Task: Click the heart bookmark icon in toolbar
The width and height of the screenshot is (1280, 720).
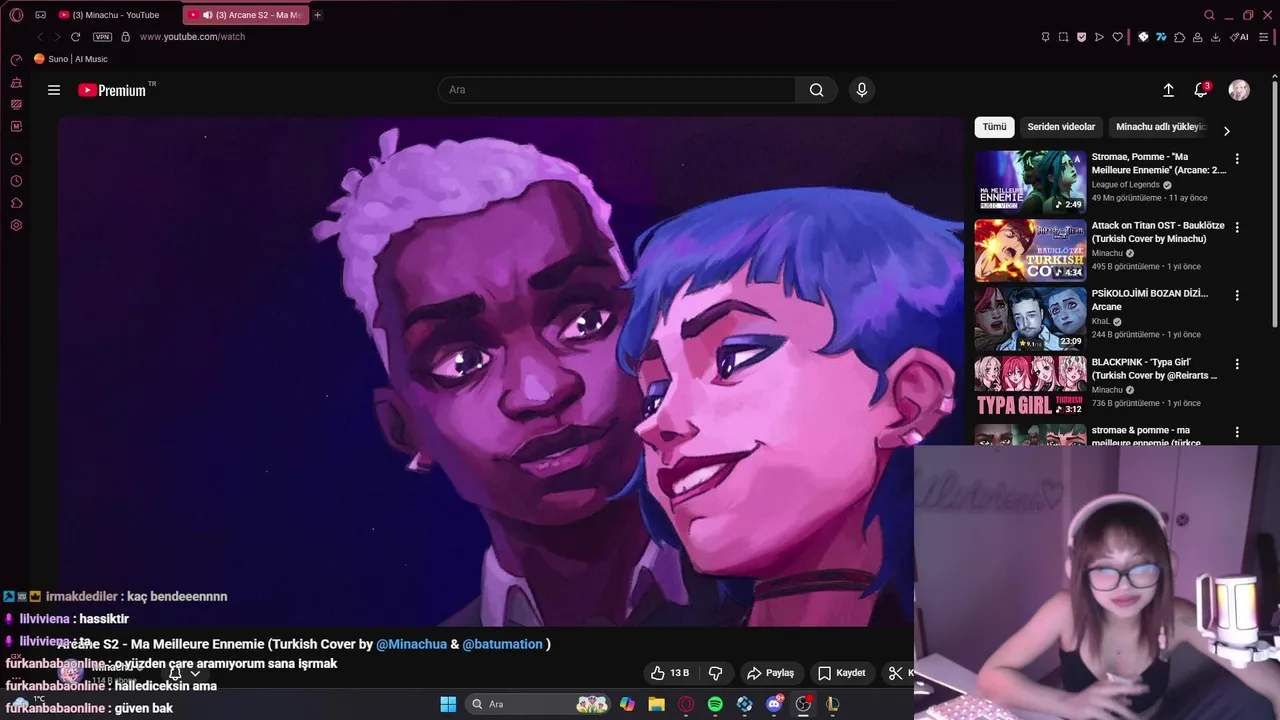Action: click(x=1118, y=37)
